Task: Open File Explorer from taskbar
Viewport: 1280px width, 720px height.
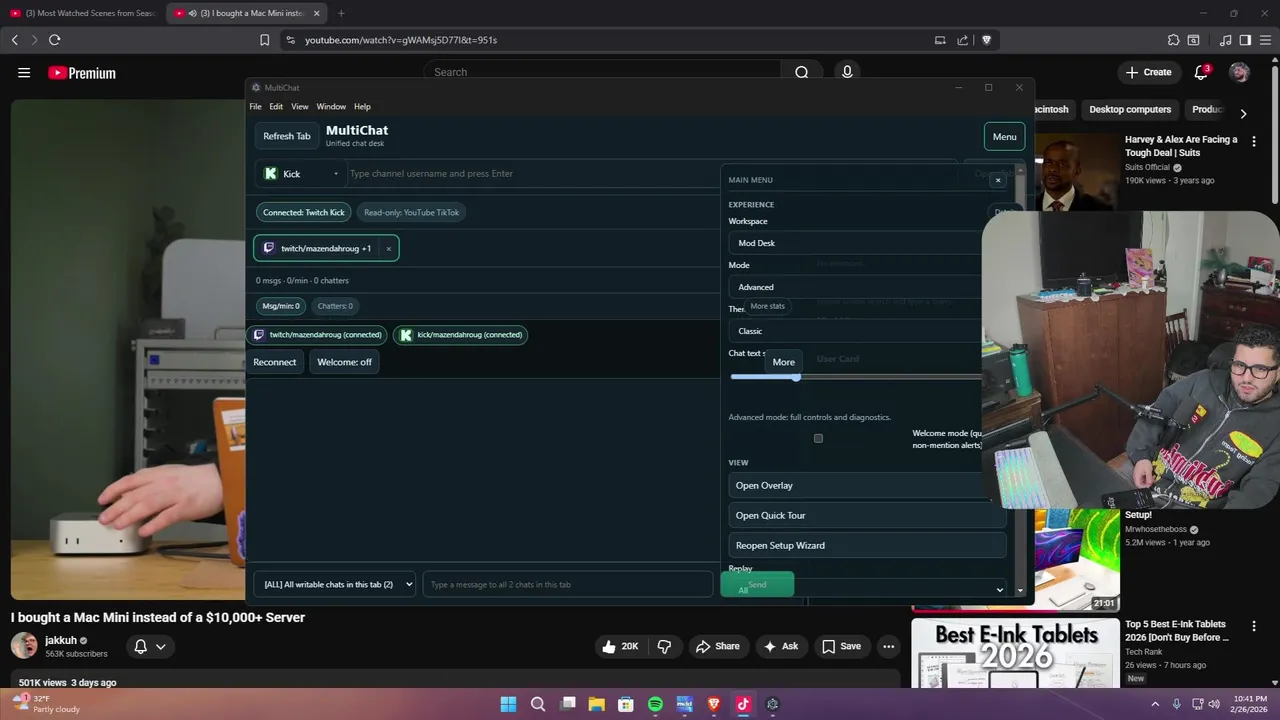Action: coord(596,704)
